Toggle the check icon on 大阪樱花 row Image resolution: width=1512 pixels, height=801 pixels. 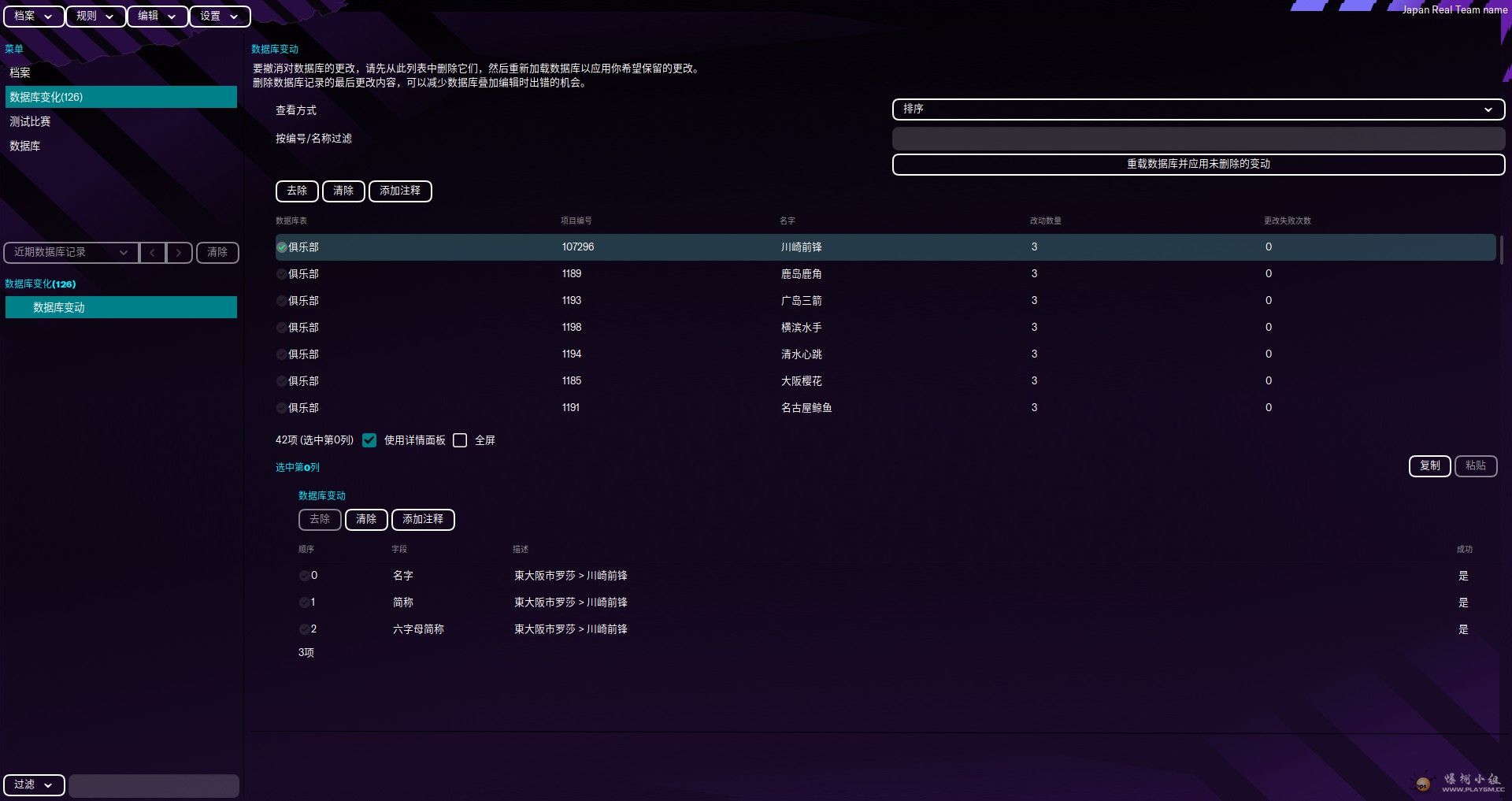coord(282,381)
